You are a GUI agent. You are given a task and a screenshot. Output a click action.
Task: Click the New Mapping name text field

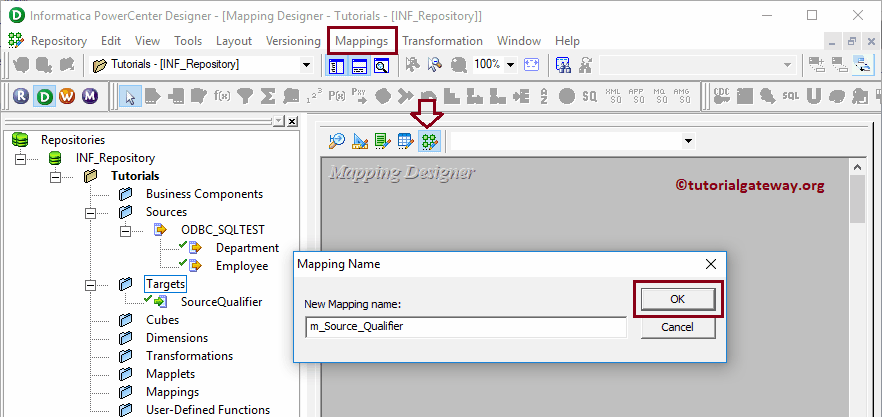coord(466,326)
